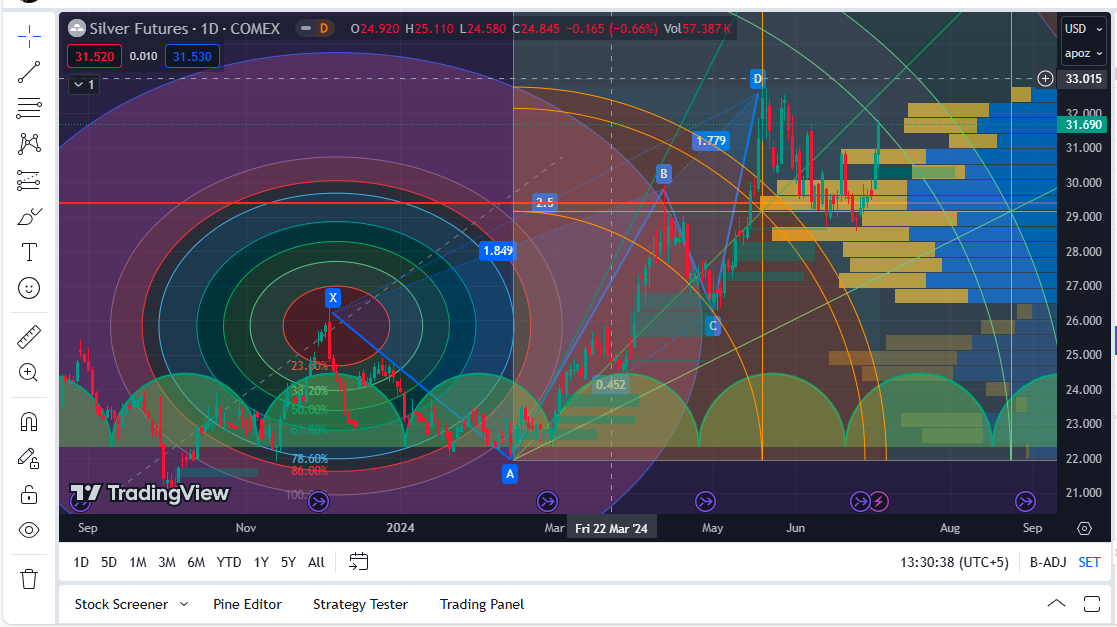Set chart range to 5Y
Viewport: 1117px width, 627px height.
(x=288, y=562)
